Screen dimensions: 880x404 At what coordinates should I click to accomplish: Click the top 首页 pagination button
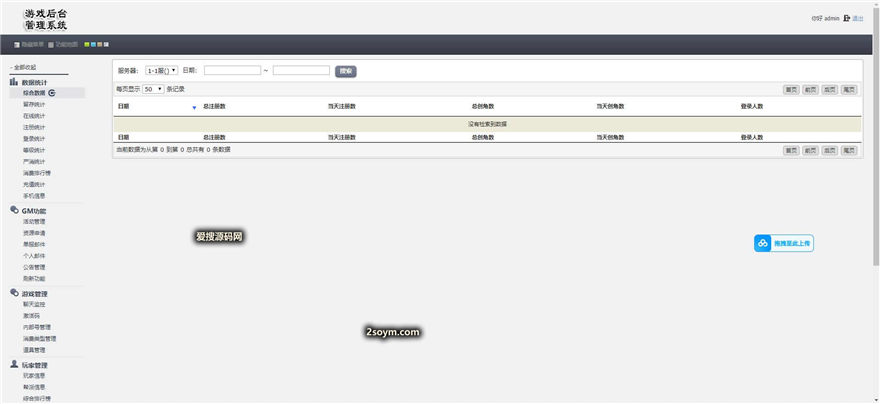coord(790,89)
